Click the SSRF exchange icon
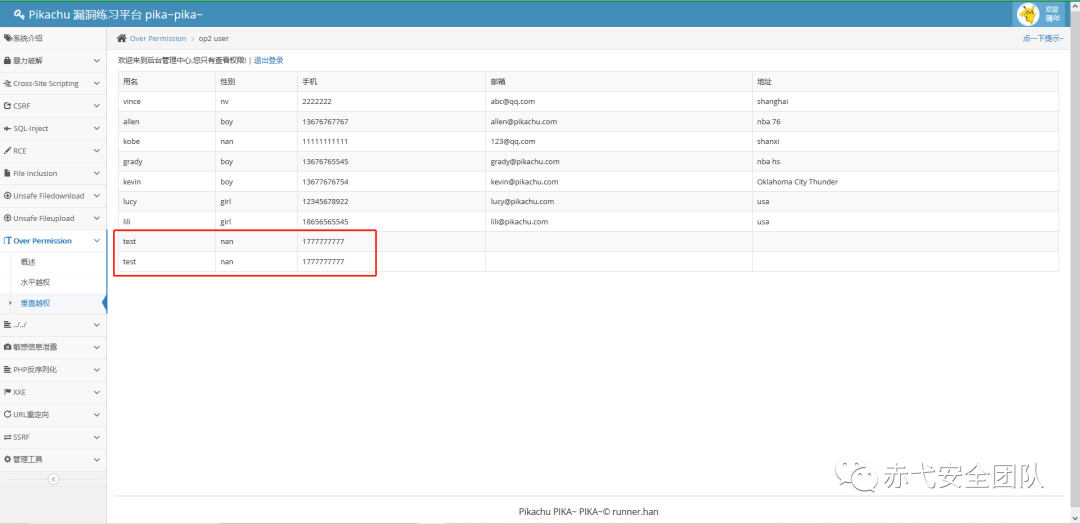The height and width of the screenshot is (524, 1080). tap(8, 437)
